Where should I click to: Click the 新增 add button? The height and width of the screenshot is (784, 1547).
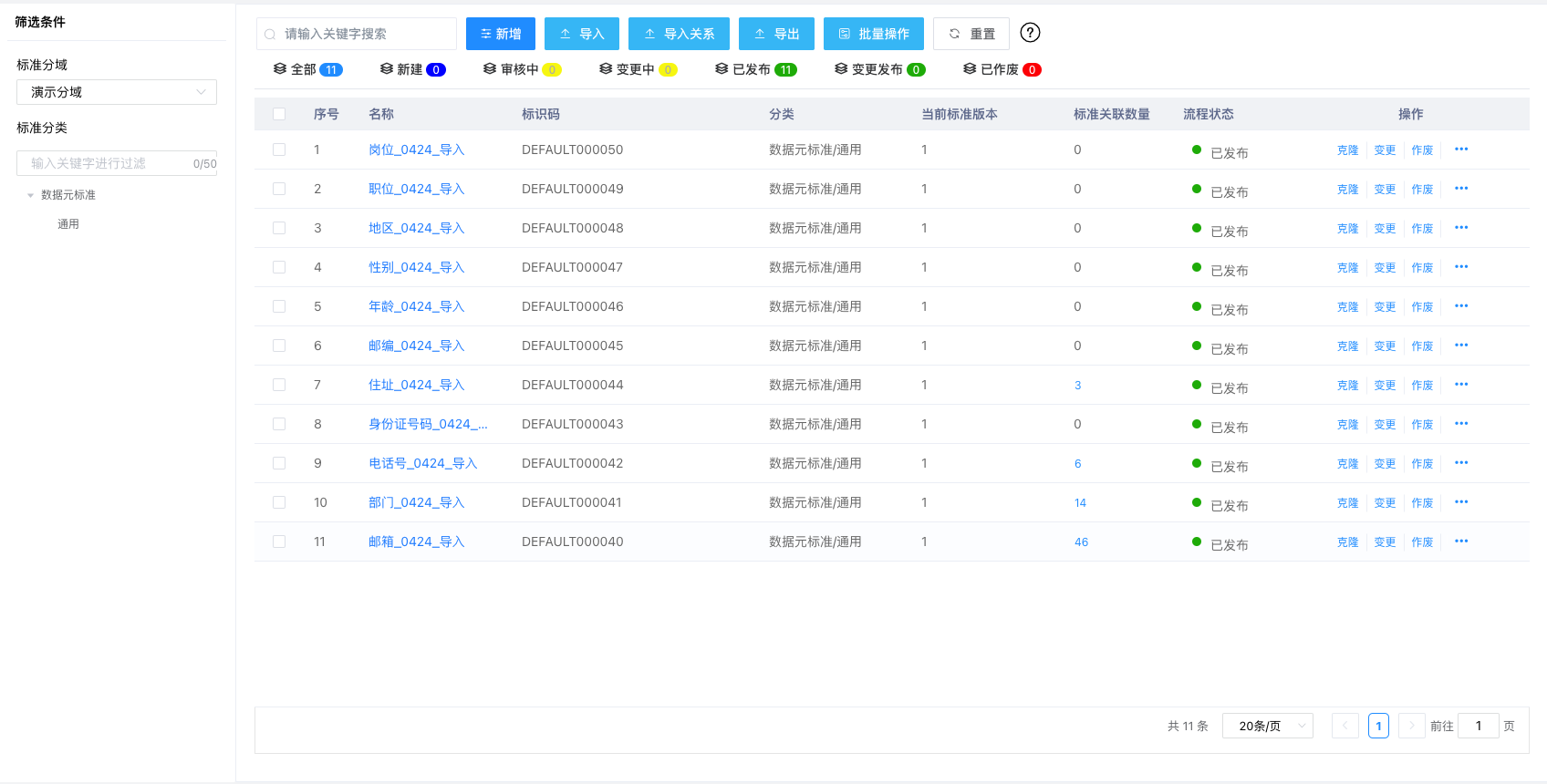[x=501, y=34]
